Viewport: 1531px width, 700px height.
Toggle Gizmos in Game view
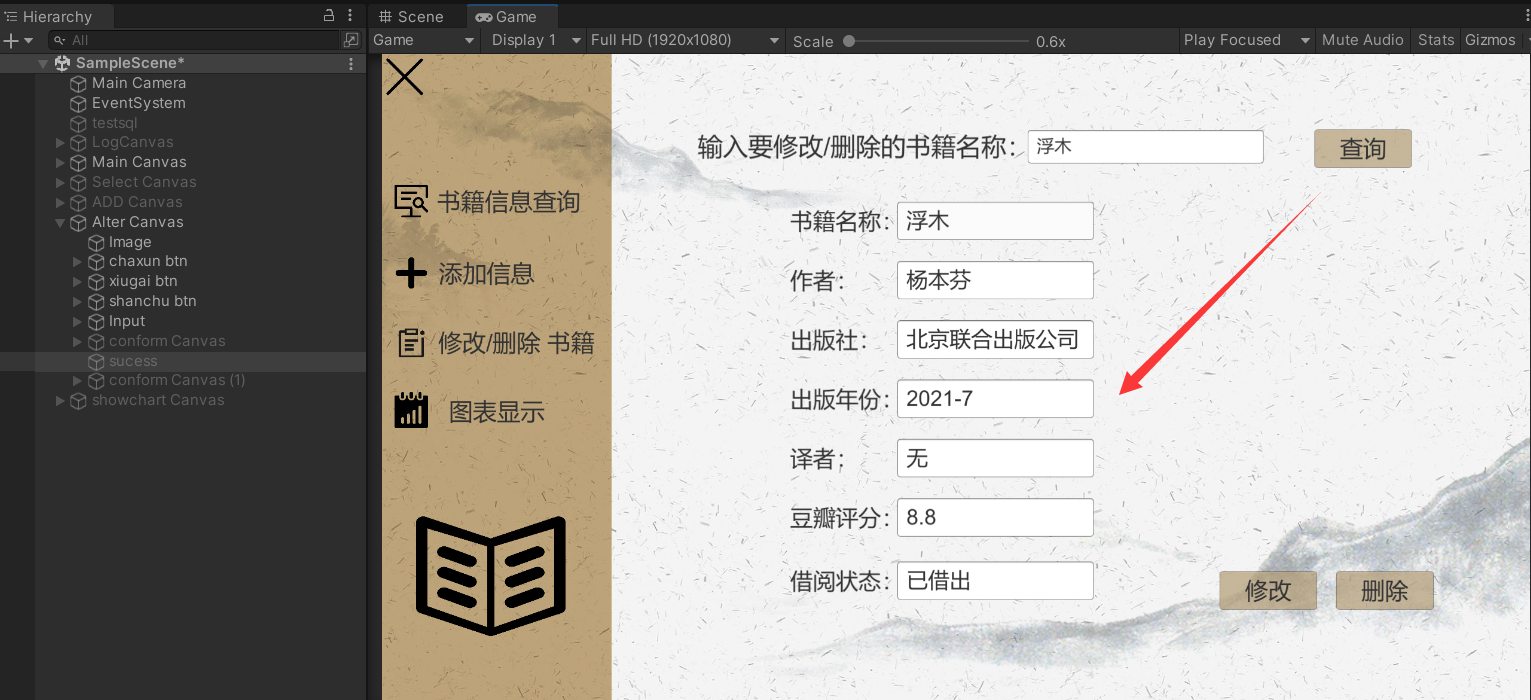[x=1490, y=40]
